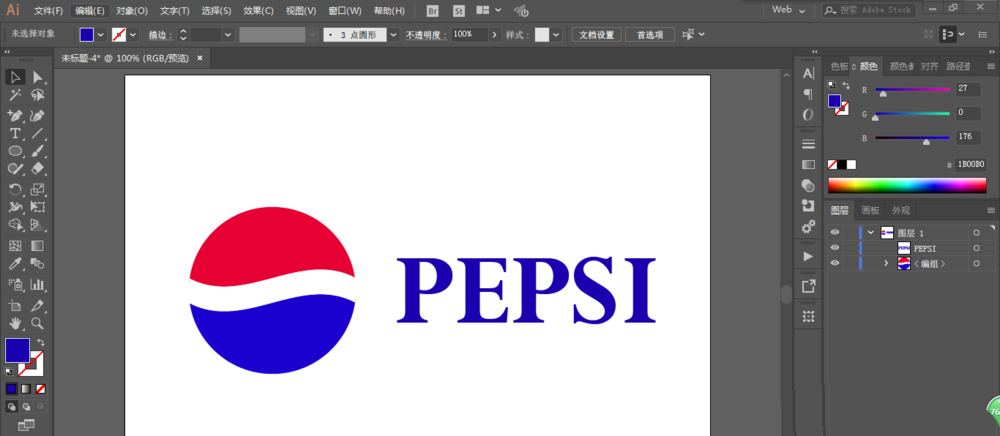Click target circle for PEPSI layer
Screen dimensions: 1000x436
pyautogui.click(x=976, y=248)
